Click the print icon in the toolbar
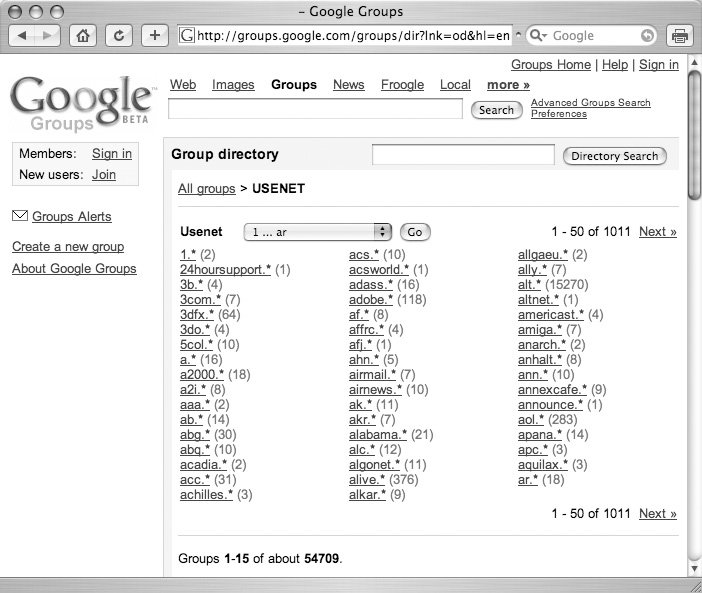Viewport: 702px width, 593px height. tap(679, 36)
